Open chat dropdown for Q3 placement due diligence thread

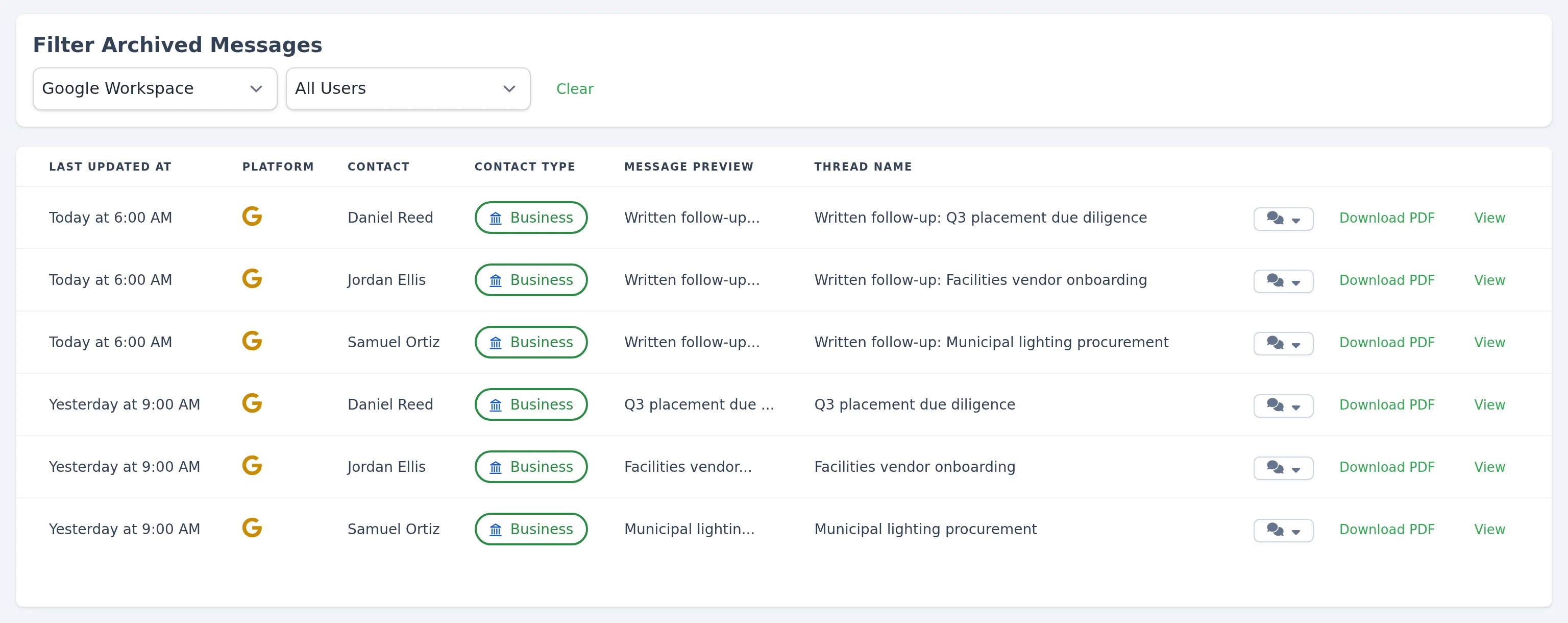1283,405
